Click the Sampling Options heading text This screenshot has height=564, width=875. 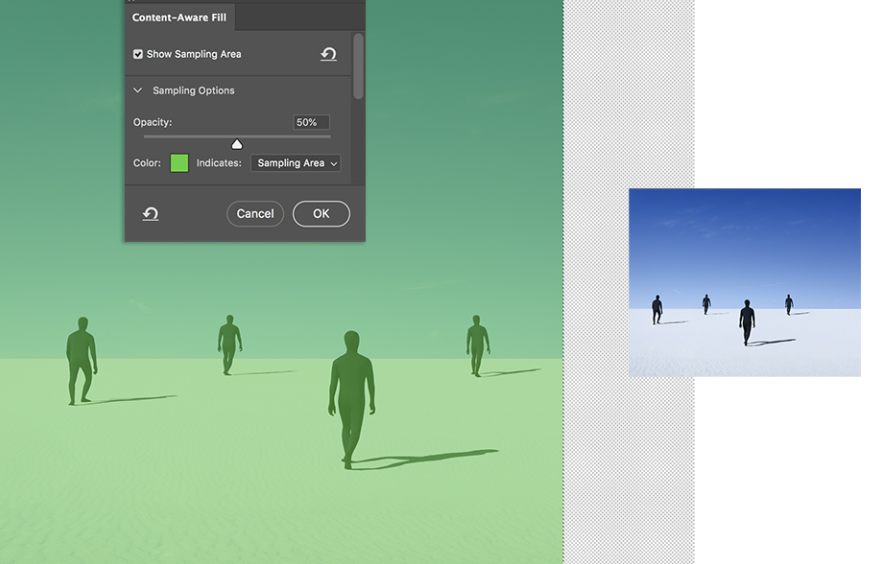pos(194,90)
